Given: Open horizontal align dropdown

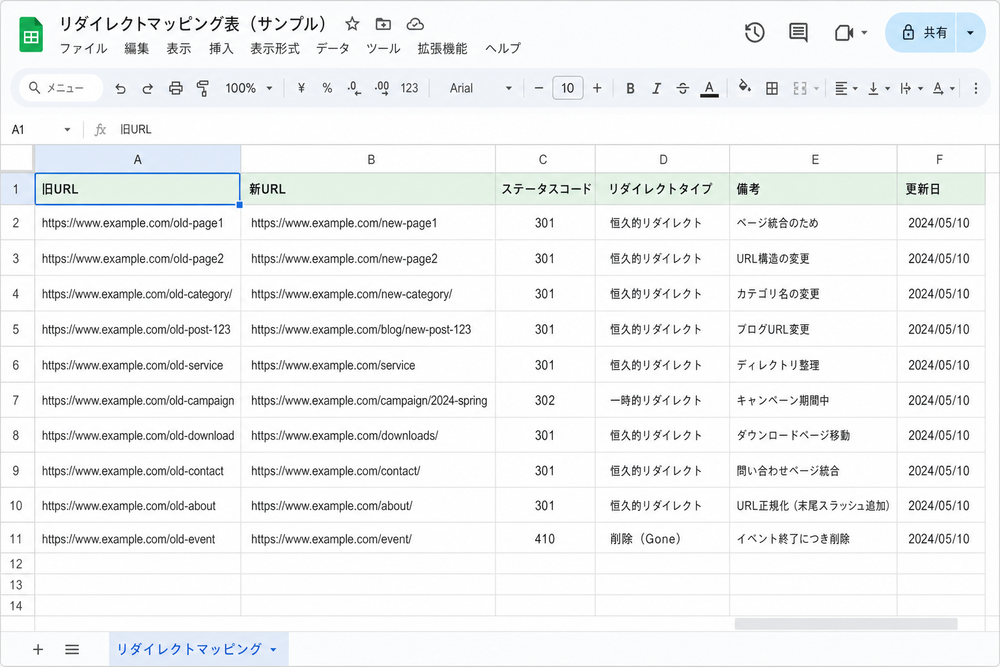Looking at the screenshot, I should [x=846, y=89].
